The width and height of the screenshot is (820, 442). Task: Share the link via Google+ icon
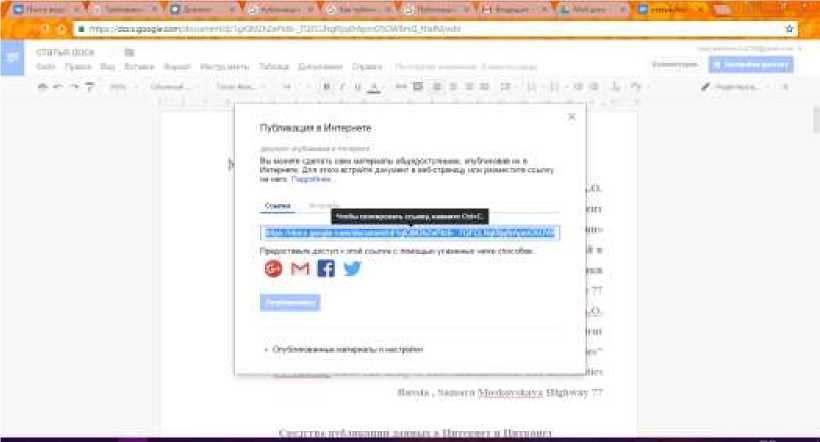click(273, 269)
